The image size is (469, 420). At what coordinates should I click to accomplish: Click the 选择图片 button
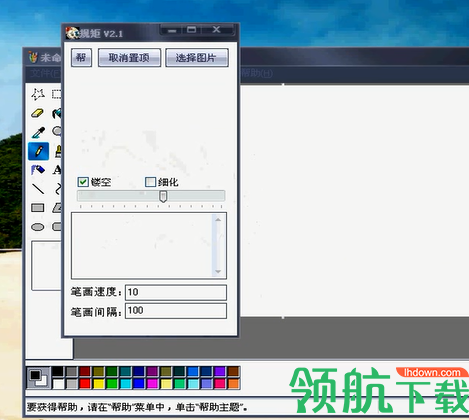pos(197,58)
